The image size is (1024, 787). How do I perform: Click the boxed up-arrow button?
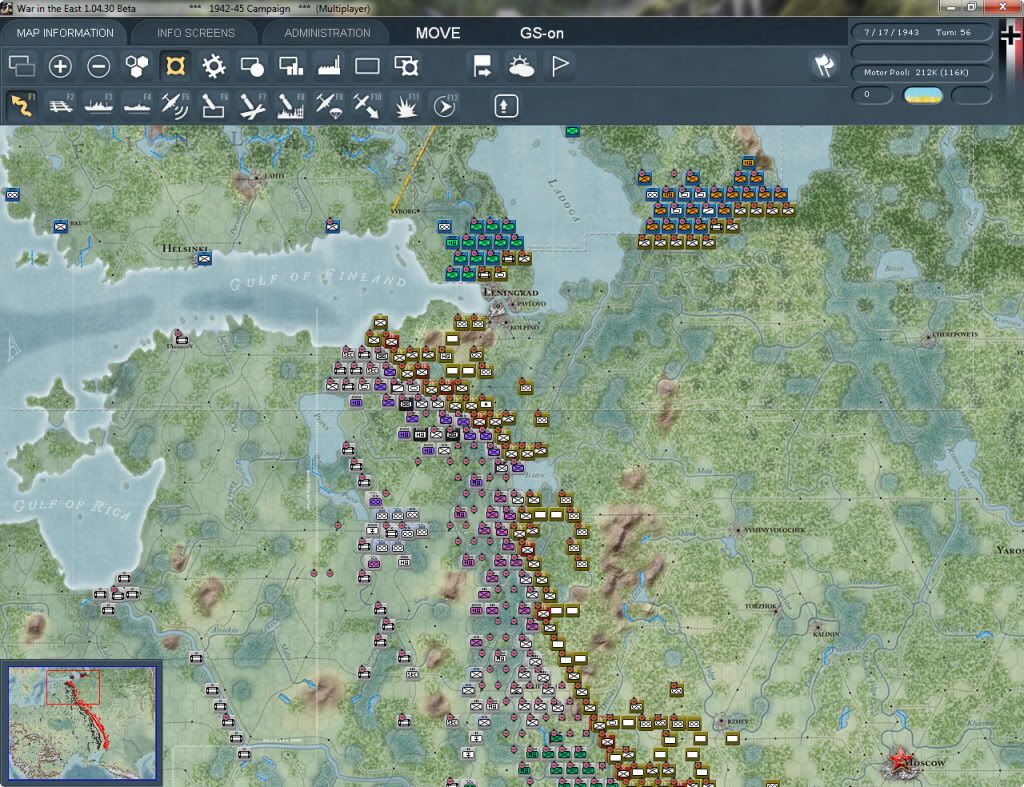[505, 106]
